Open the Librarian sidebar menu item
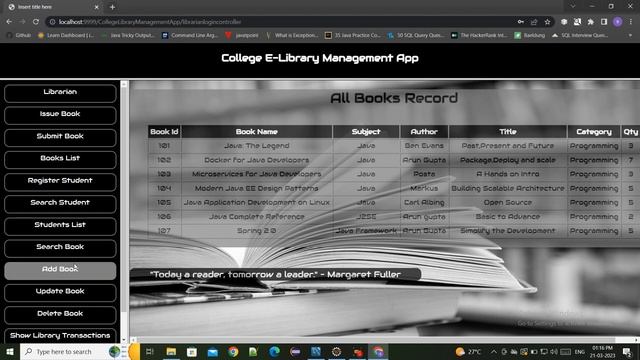The image size is (640, 360). pyautogui.click(x=60, y=93)
